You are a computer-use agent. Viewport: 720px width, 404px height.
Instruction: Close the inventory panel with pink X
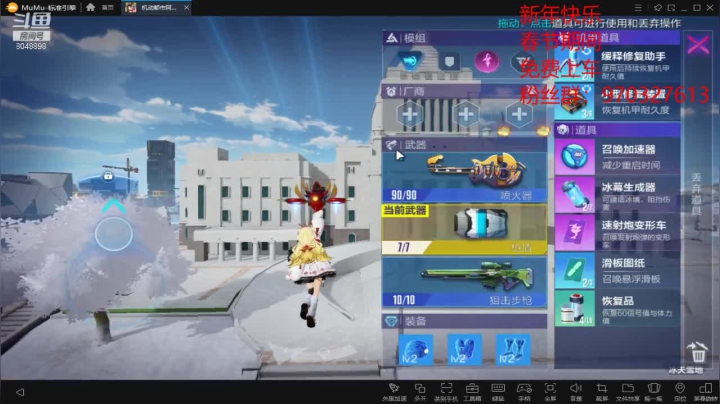click(698, 45)
